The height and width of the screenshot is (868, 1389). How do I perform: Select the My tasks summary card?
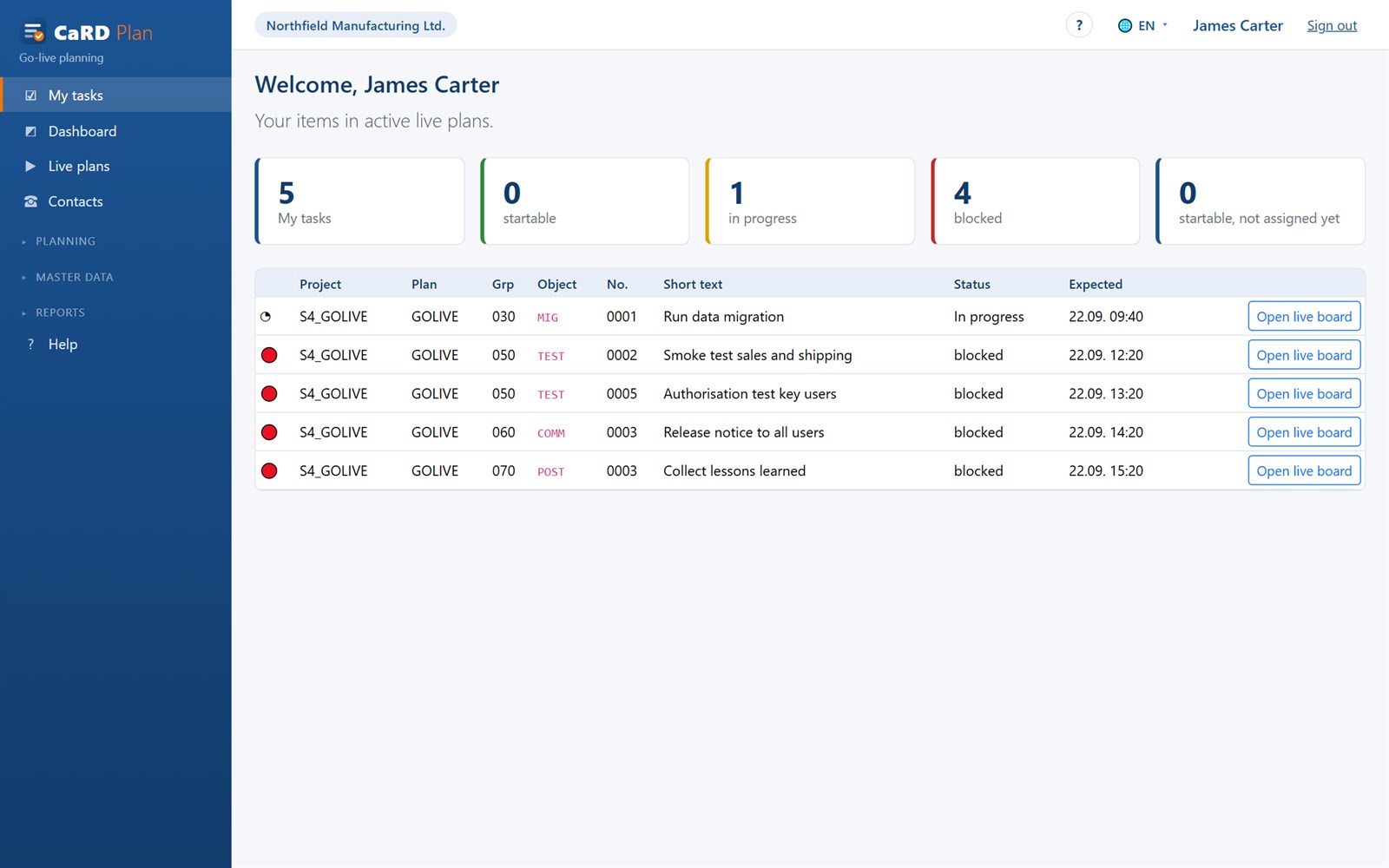[x=359, y=201]
